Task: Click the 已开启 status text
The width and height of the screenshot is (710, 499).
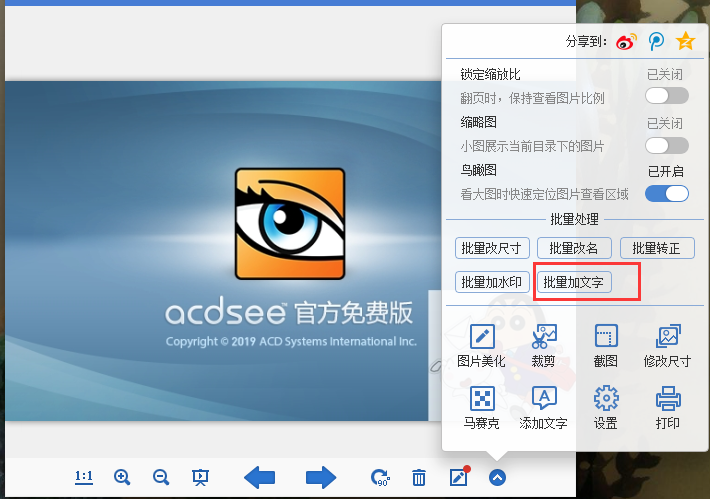Action: tap(666, 172)
